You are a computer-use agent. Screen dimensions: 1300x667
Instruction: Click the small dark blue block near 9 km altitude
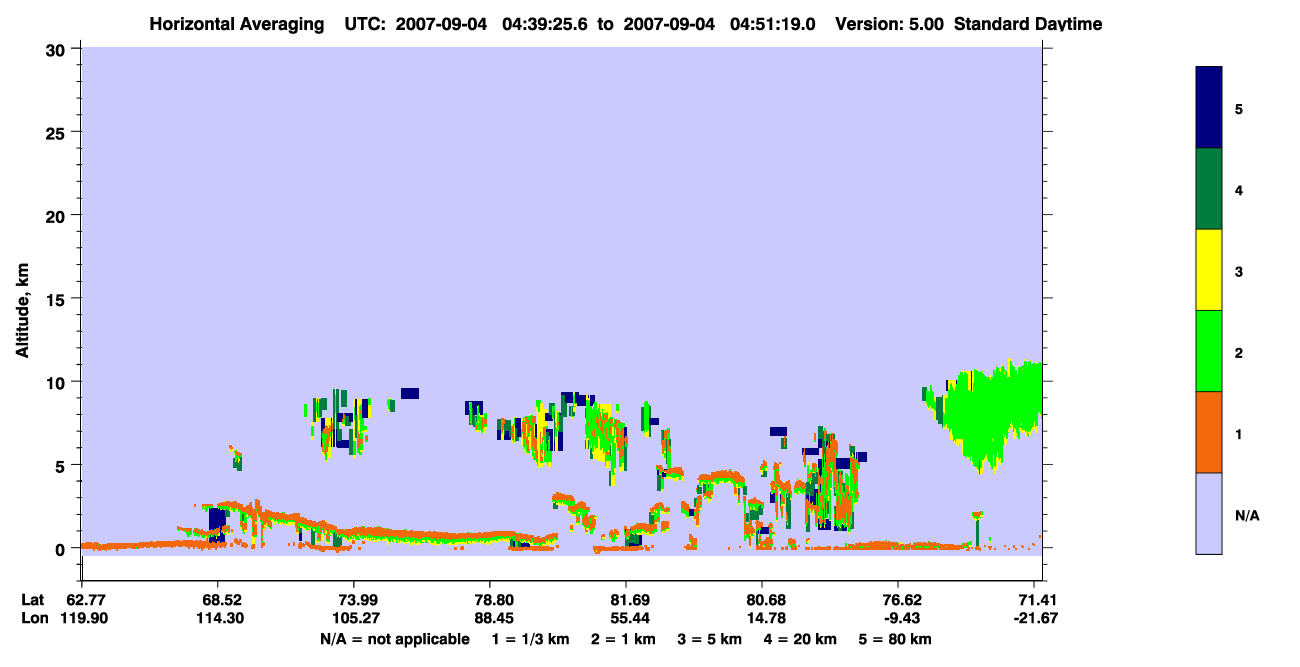tap(410, 393)
